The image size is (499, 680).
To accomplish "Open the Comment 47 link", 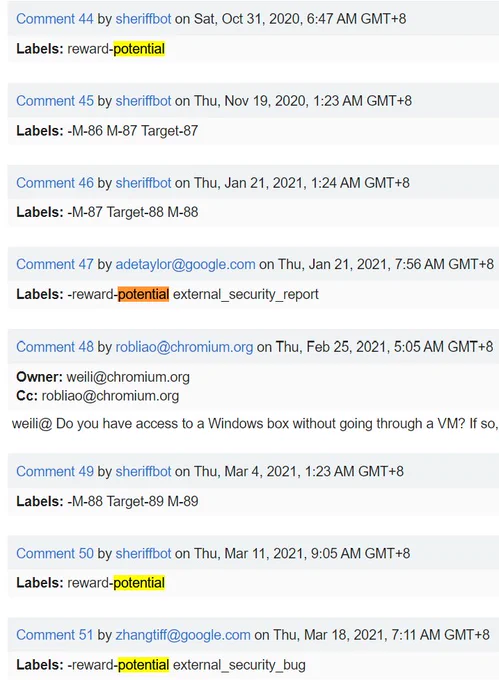I will pos(55,264).
